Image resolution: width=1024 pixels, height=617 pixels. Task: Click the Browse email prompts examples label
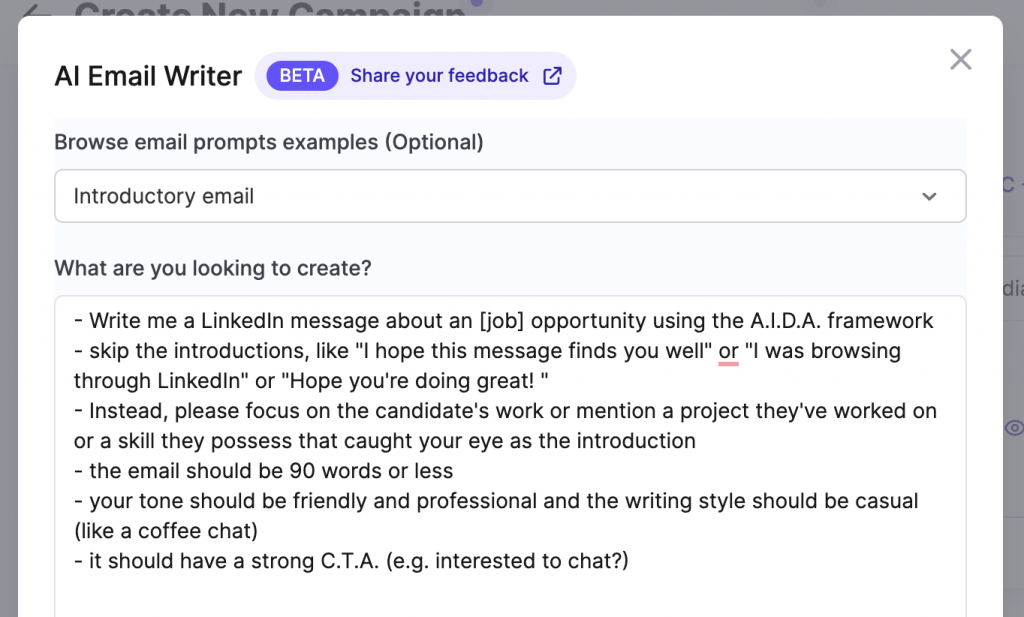point(268,142)
